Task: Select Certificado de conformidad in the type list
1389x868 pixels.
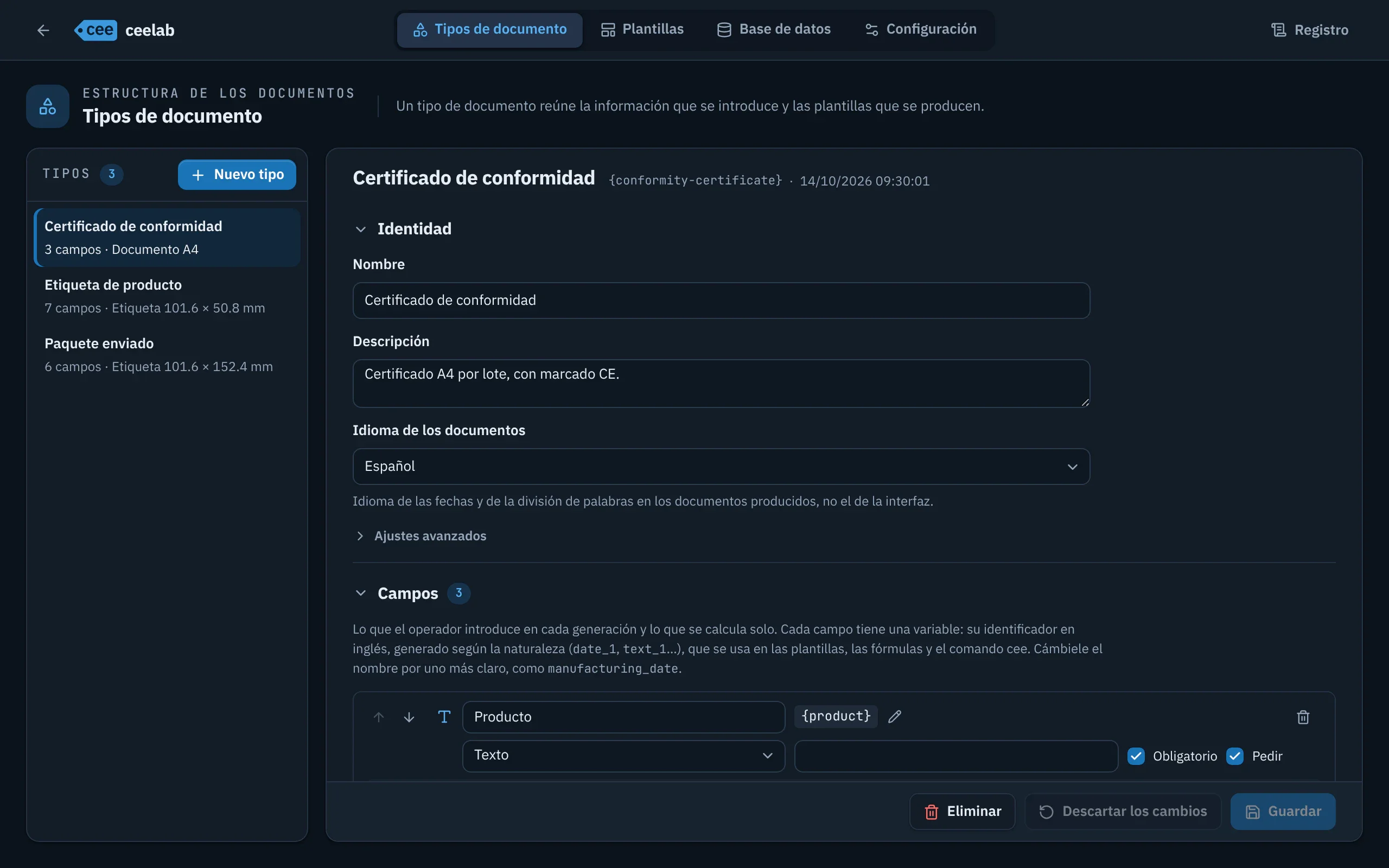Action: (x=167, y=238)
